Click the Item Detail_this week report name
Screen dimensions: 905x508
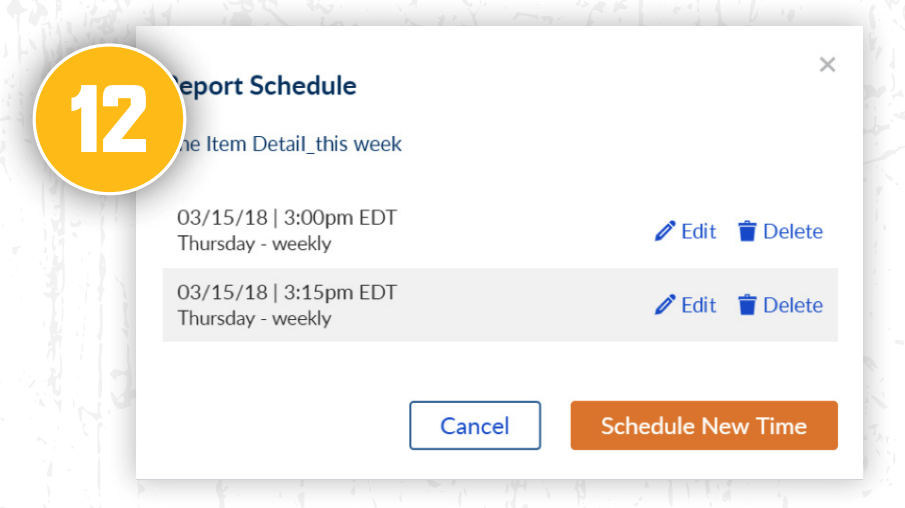292,144
